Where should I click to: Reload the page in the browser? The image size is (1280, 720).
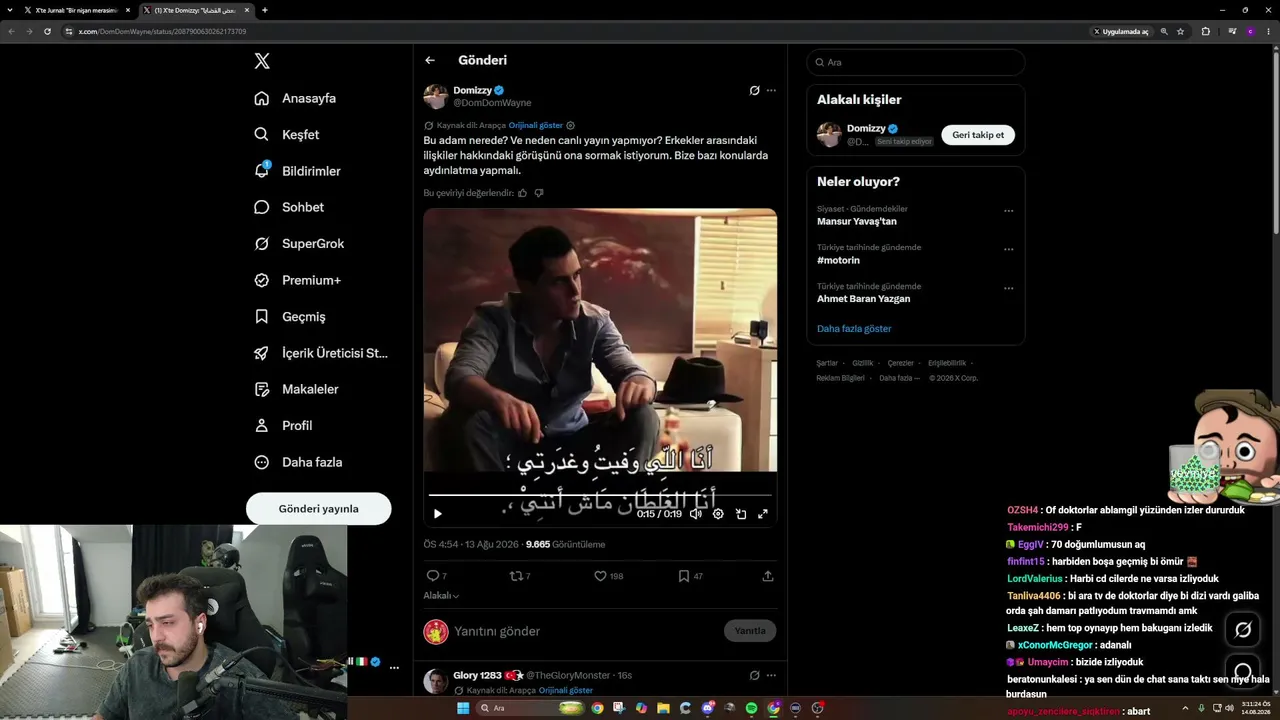tap(47, 31)
